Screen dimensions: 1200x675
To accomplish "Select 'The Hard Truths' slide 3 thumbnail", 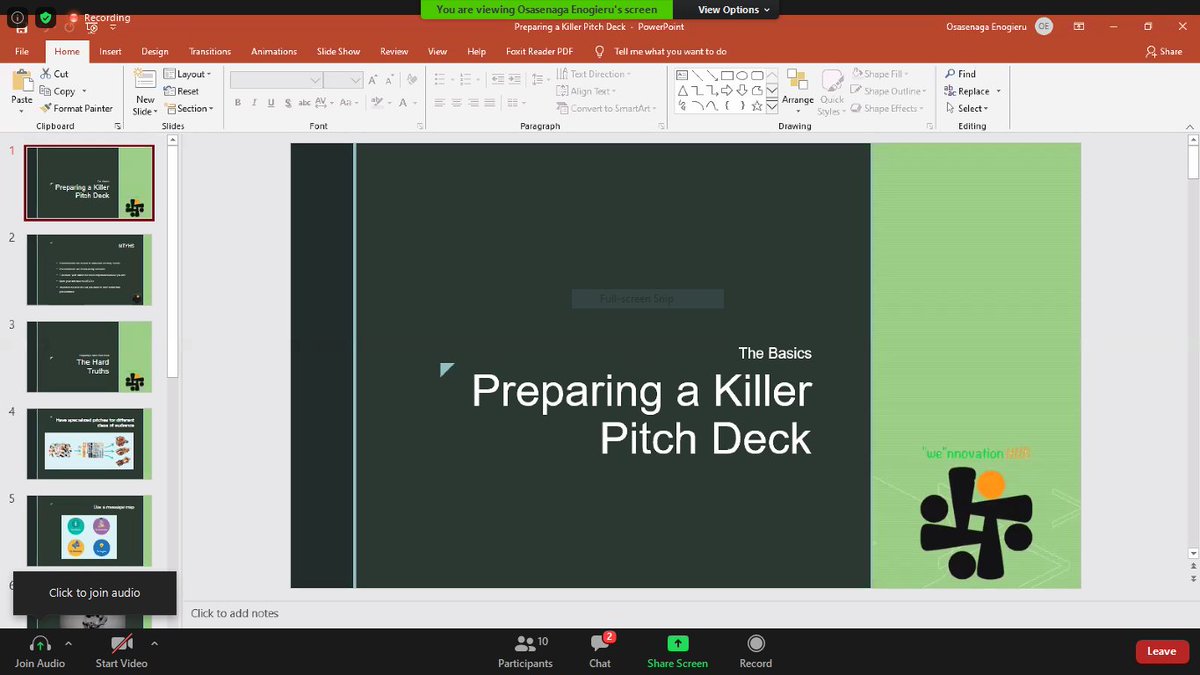I will [90, 357].
